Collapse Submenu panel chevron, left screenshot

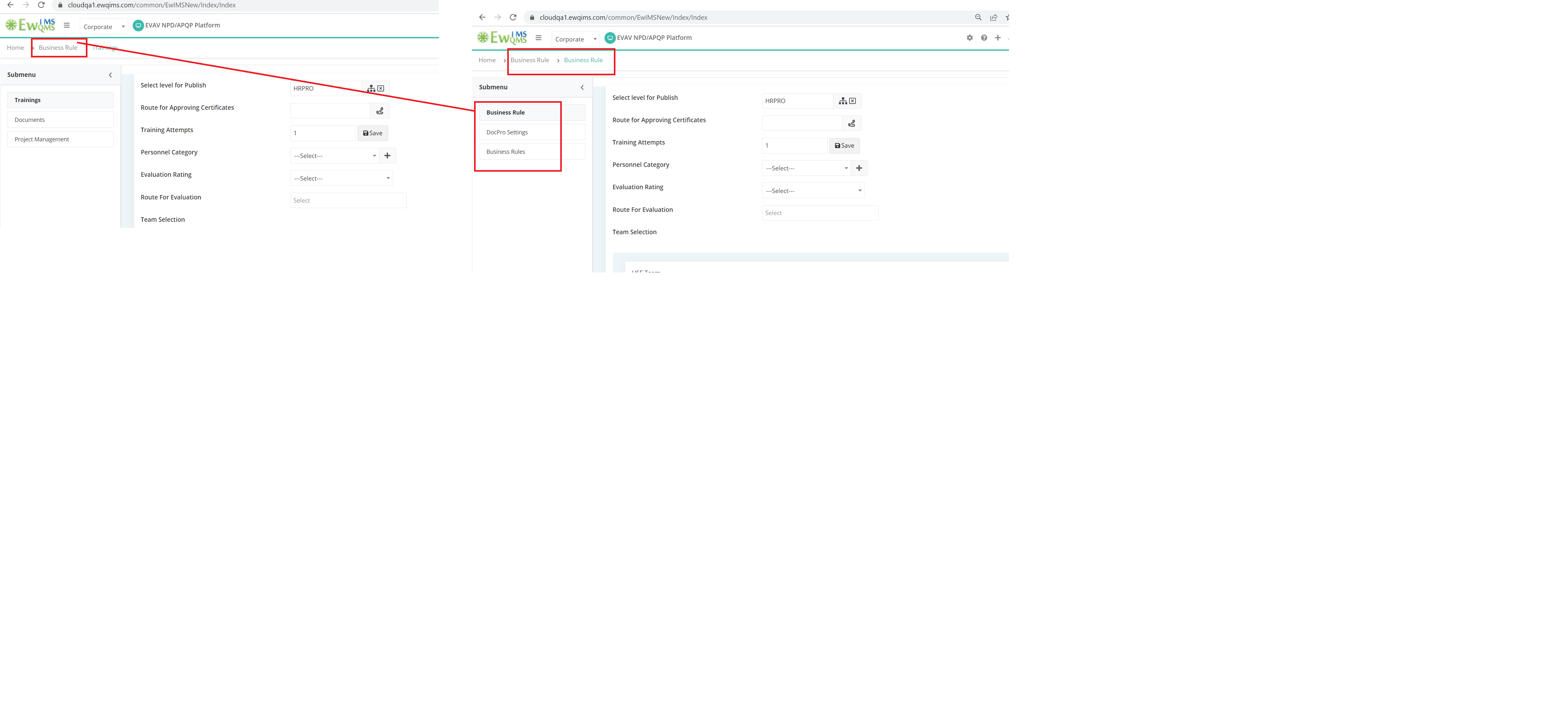(x=110, y=75)
